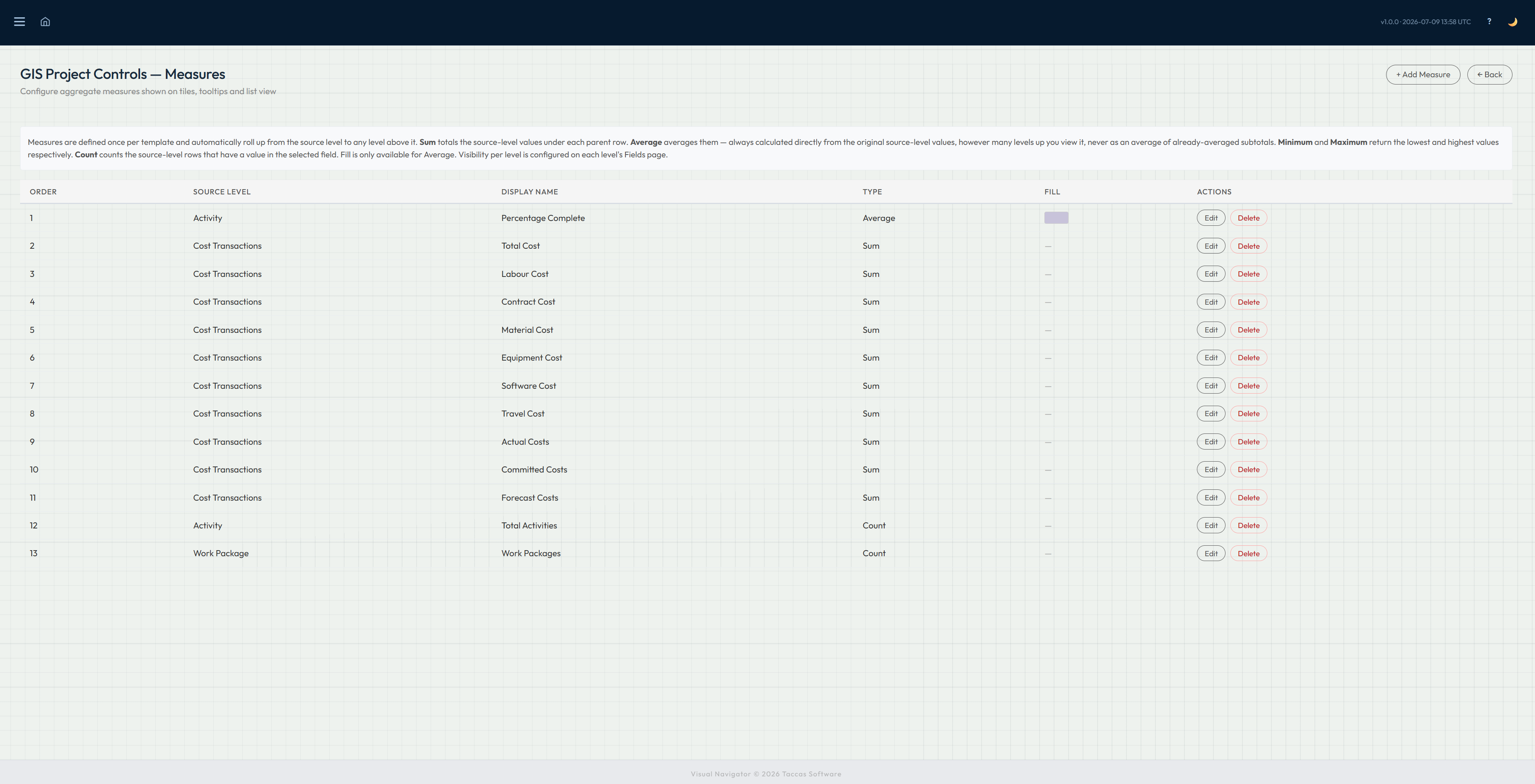The width and height of the screenshot is (1535, 784).
Task: Open the help question mark icon
Action: (x=1489, y=21)
